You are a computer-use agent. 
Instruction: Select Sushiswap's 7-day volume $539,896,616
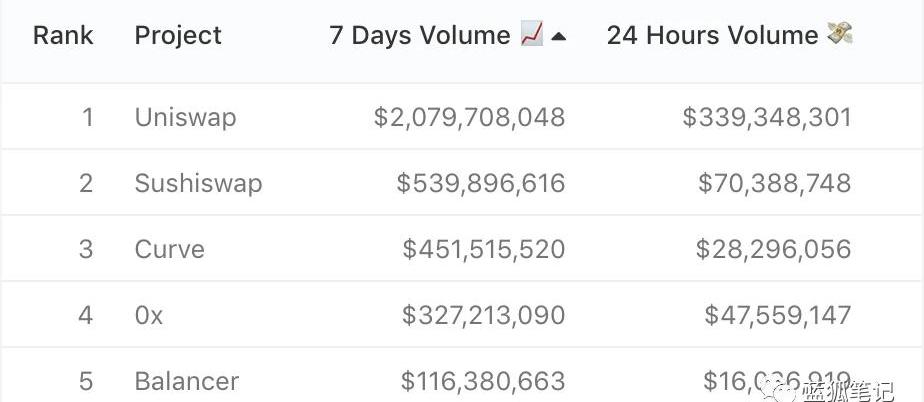tap(480, 183)
